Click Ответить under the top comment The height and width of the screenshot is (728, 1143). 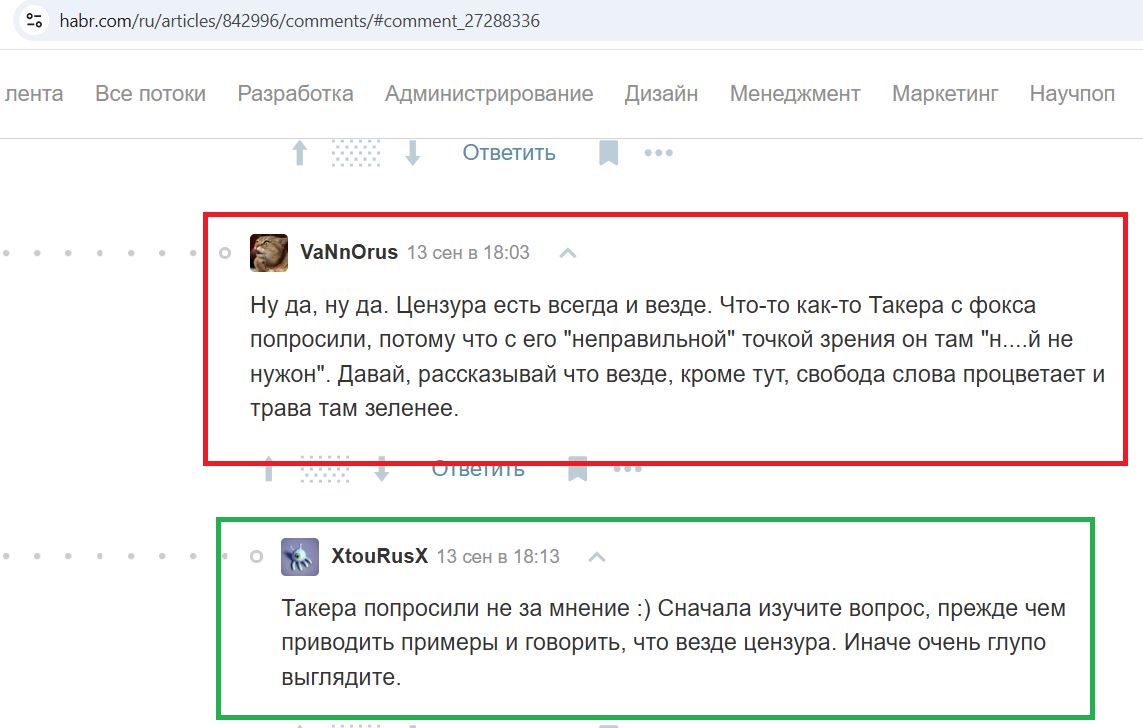[x=509, y=153]
